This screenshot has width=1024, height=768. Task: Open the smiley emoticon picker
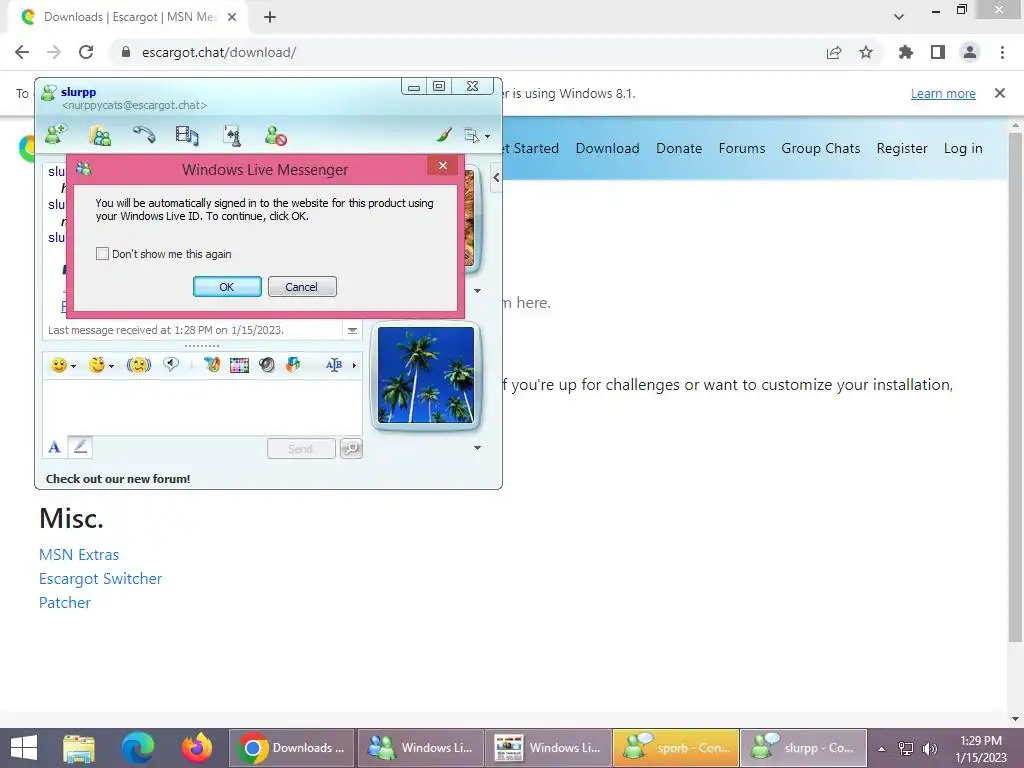[x=59, y=365]
